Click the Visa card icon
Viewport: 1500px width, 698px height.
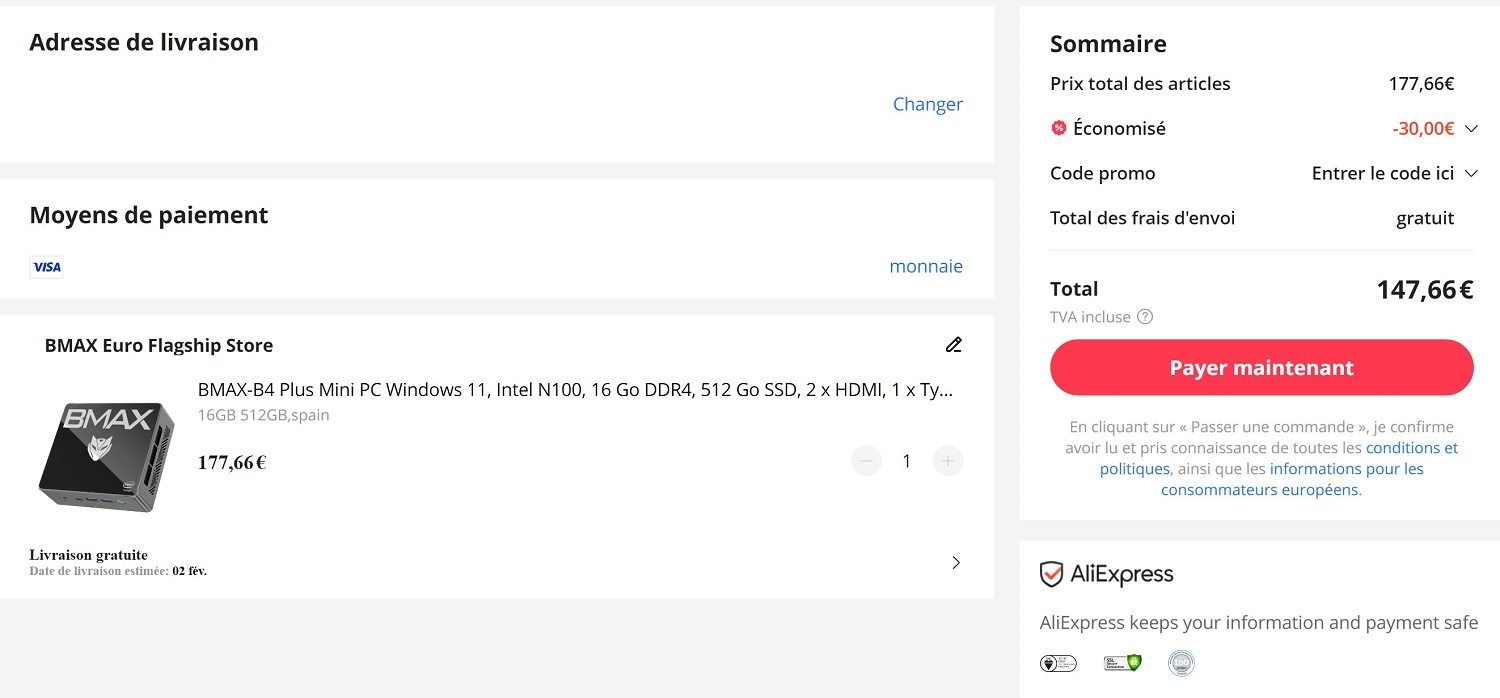coord(46,267)
